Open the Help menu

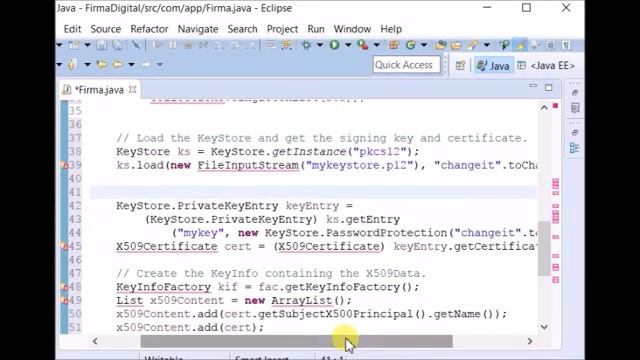[391, 29]
